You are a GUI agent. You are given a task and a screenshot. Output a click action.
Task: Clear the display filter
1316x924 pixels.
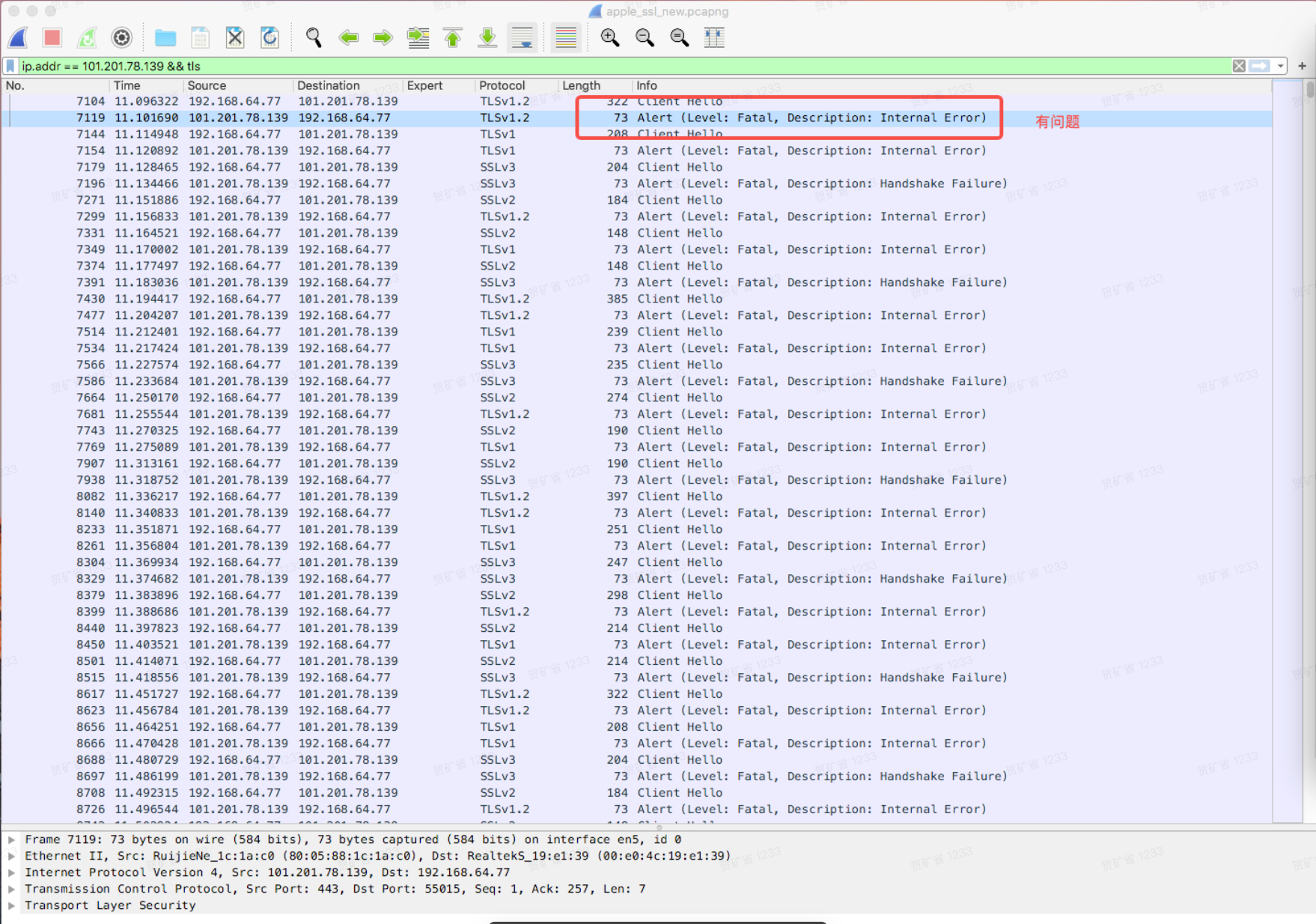tap(1239, 66)
